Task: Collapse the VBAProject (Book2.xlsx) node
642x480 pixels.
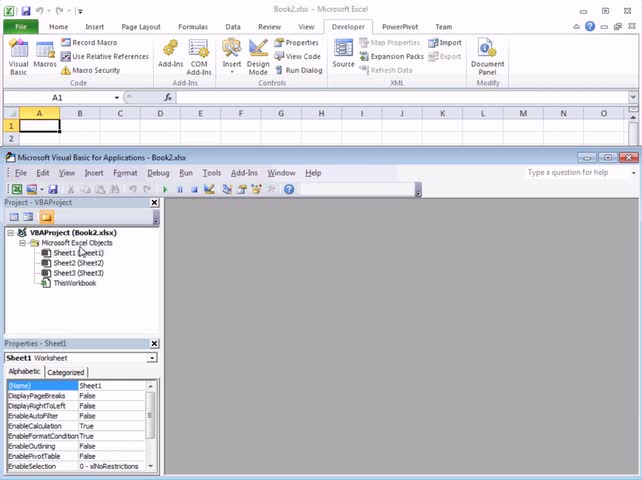Action: pos(11,233)
